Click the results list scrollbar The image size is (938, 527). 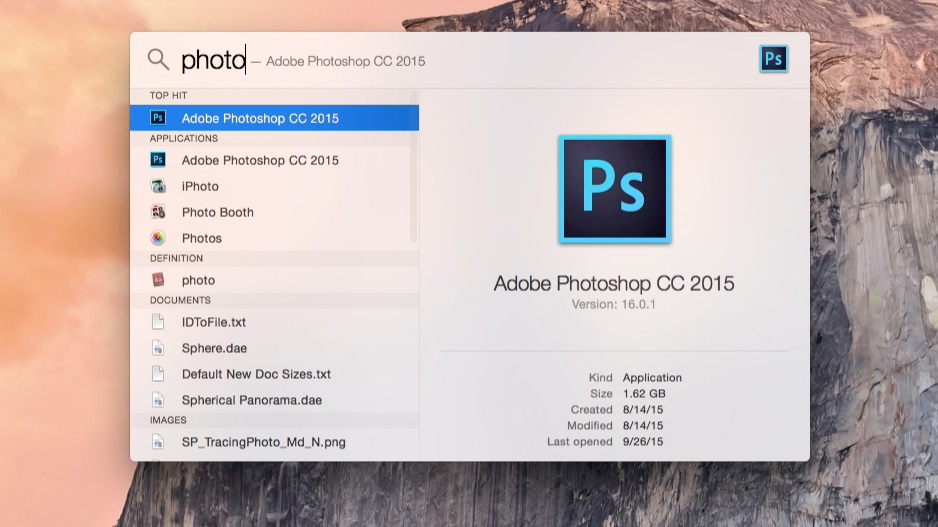tap(413, 167)
